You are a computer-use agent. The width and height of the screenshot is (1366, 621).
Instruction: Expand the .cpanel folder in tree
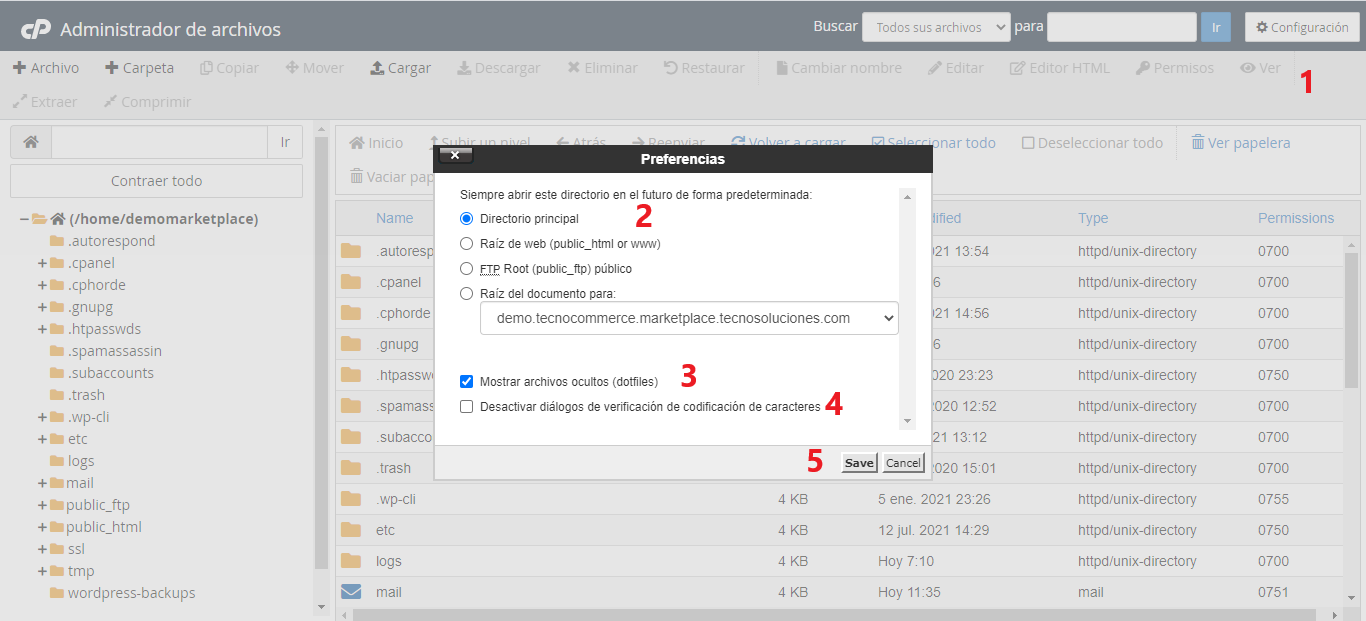pyautogui.click(x=43, y=263)
